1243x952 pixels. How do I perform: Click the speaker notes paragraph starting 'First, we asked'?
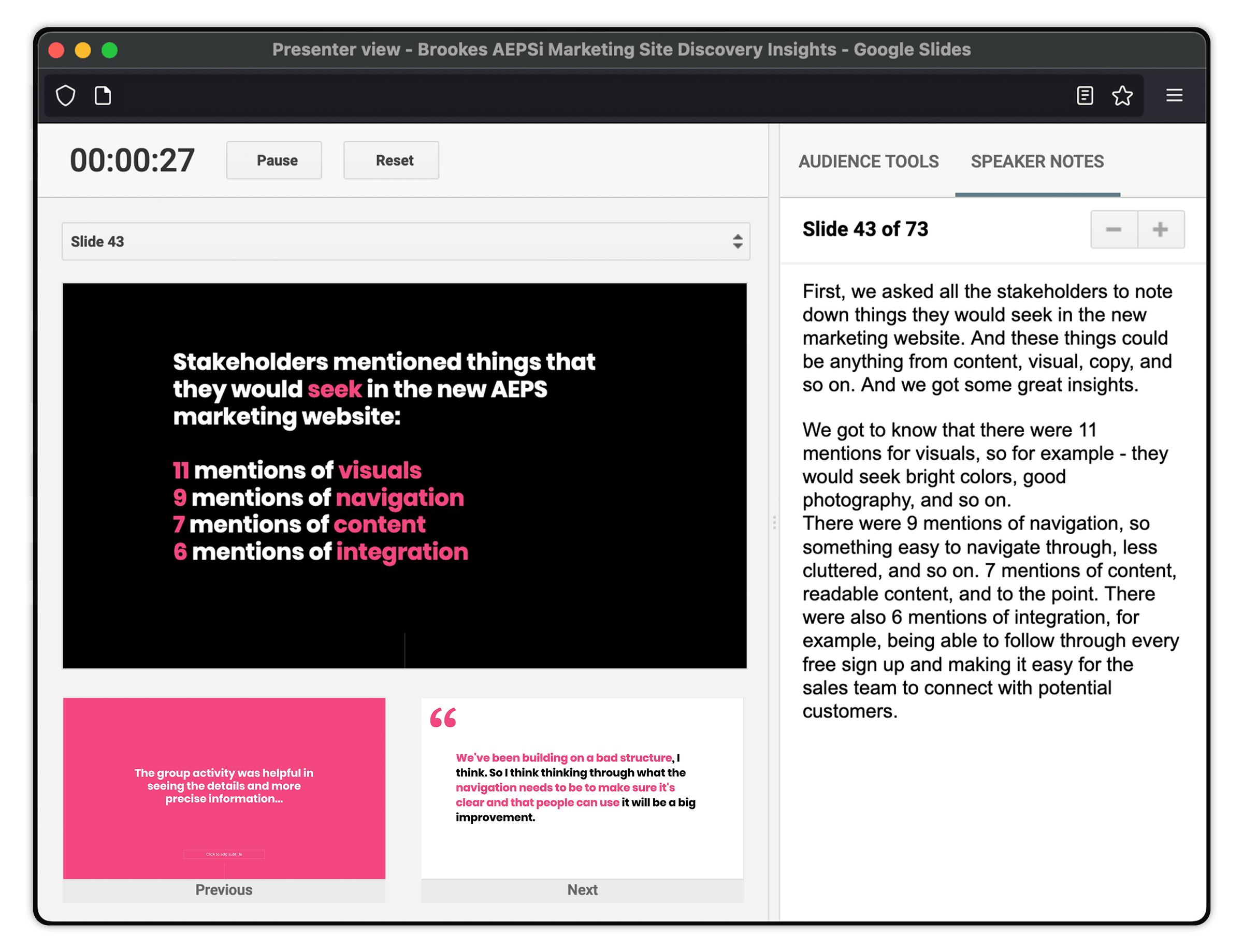pyautogui.click(x=987, y=339)
